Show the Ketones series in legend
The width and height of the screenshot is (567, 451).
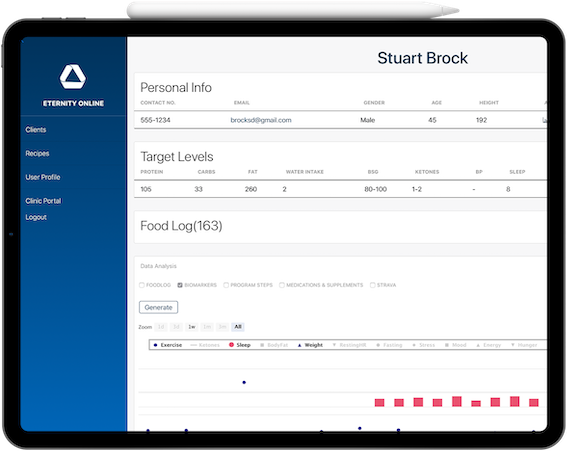205,345
